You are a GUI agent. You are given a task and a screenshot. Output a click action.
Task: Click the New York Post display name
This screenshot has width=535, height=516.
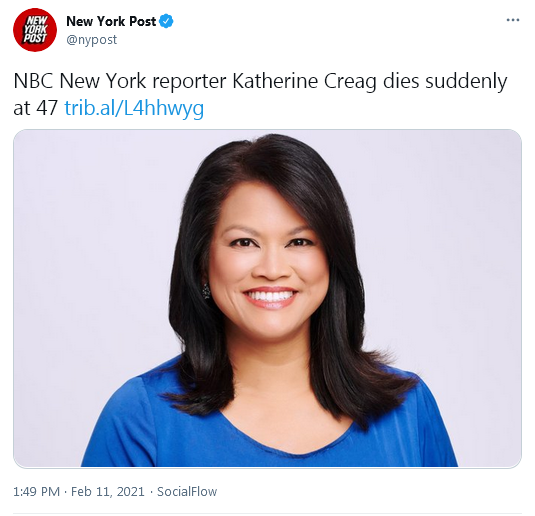tap(111, 21)
